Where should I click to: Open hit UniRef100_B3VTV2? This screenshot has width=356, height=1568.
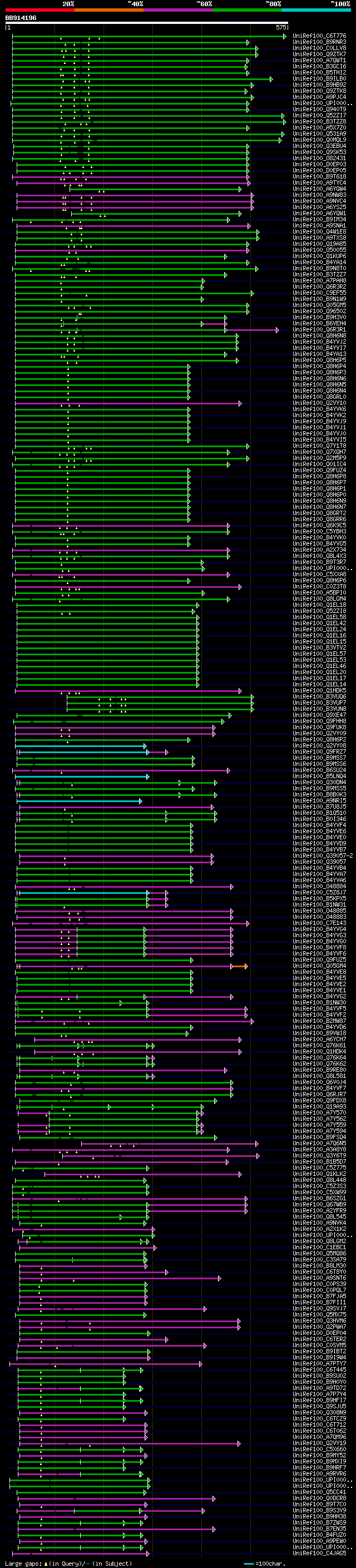pos(319,647)
